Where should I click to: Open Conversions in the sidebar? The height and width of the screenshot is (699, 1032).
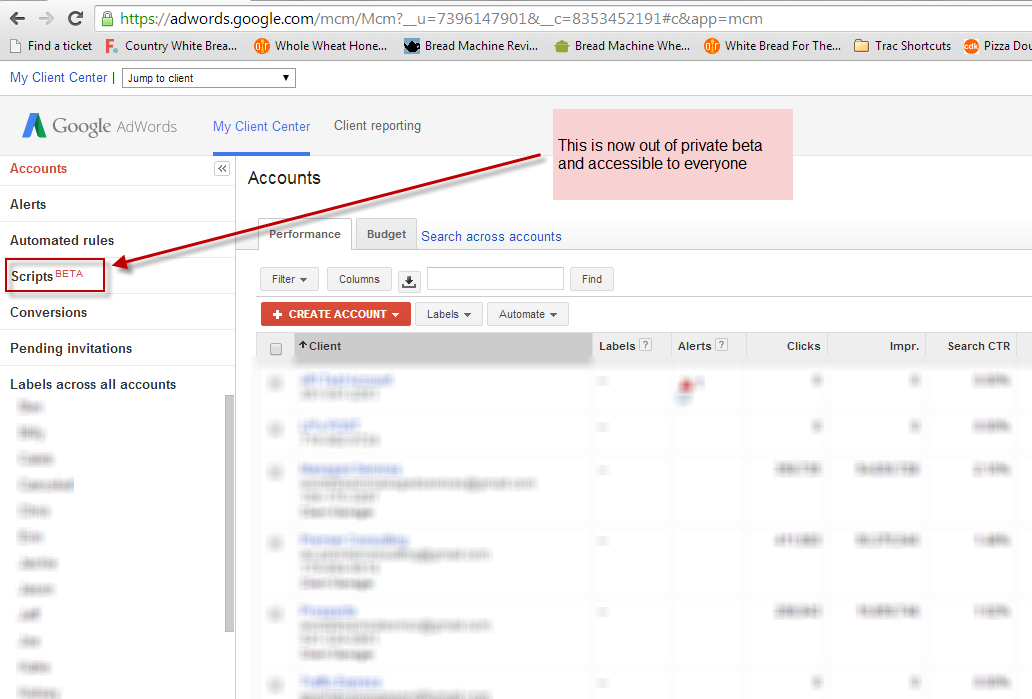pyautogui.click(x=48, y=313)
